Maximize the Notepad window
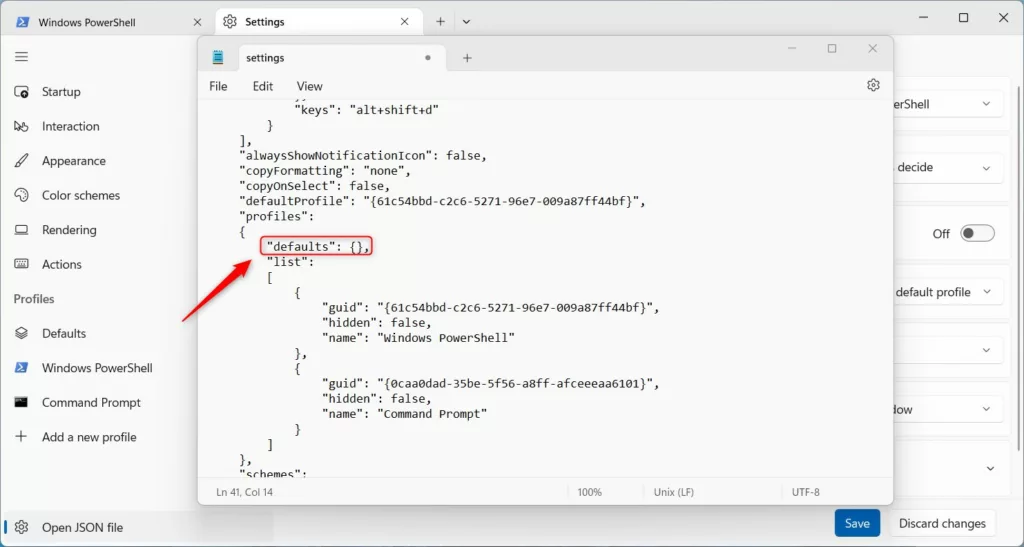This screenshot has width=1024, height=547. (x=832, y=49)
